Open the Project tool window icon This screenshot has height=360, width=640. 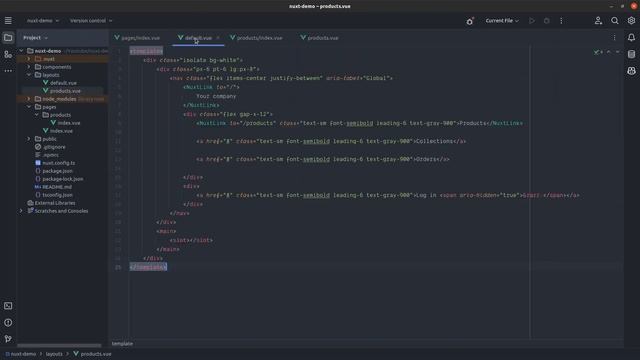[x=8, y=38]
